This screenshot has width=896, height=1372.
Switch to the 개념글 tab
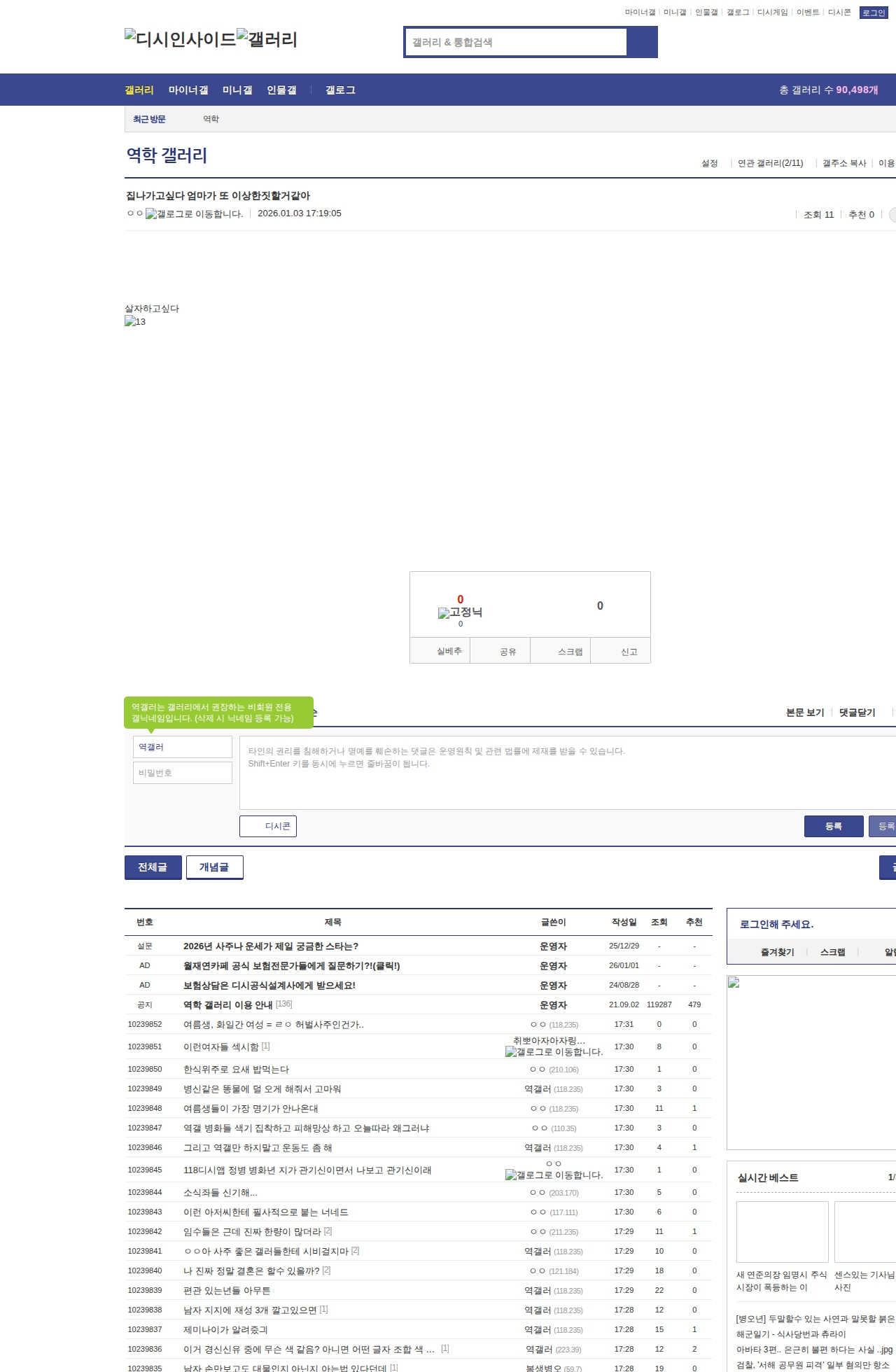coord(214,867)
